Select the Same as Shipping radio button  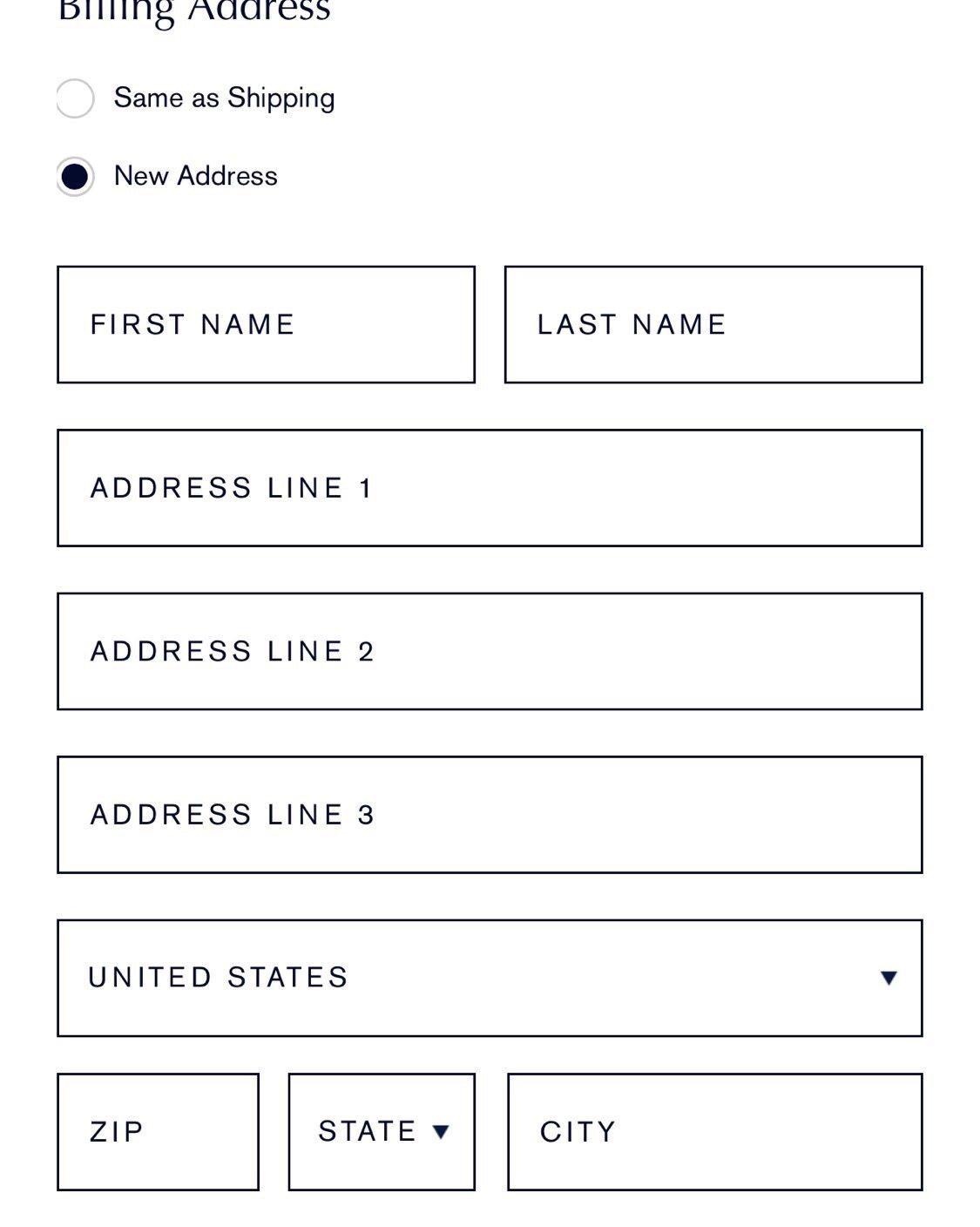coord(75,98)
